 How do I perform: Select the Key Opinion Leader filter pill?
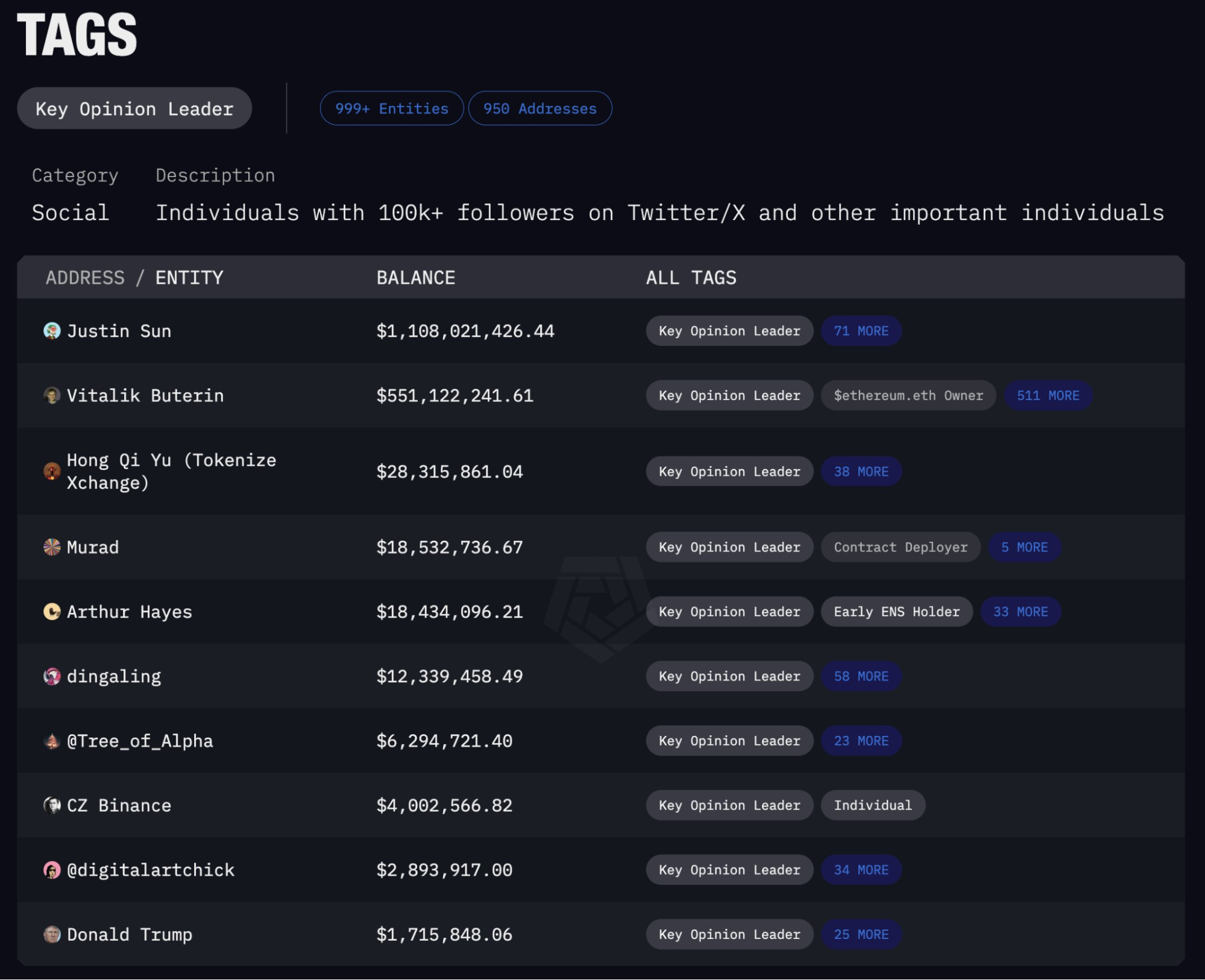(134, 108)
